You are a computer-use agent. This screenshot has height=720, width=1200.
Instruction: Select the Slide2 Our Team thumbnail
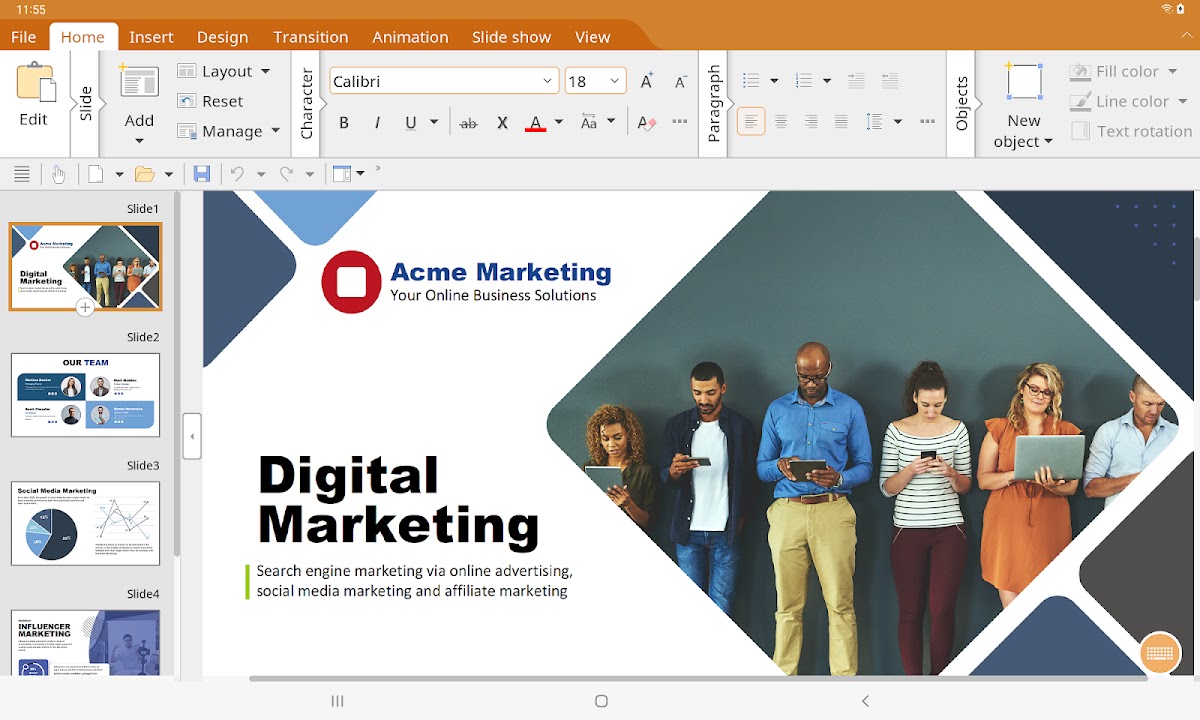(x=85, y=394)
